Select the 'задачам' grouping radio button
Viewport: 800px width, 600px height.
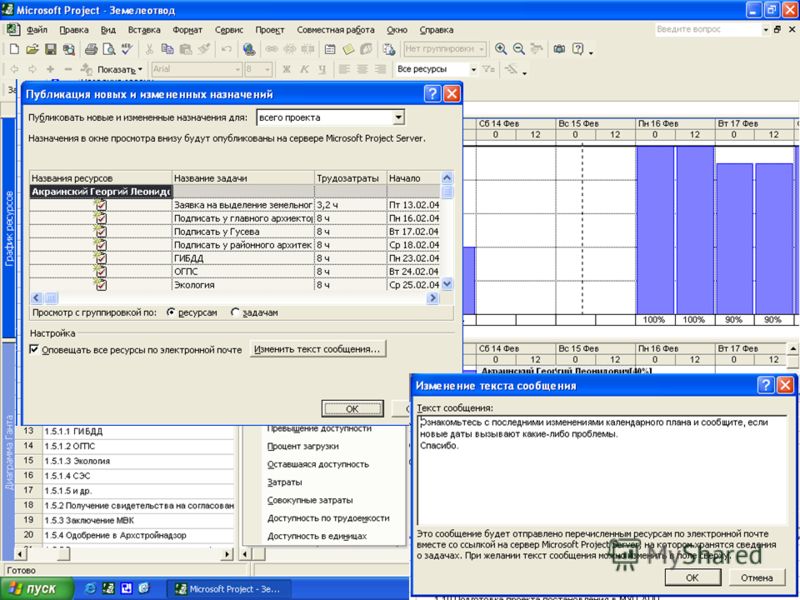click(x=235, y=312)
